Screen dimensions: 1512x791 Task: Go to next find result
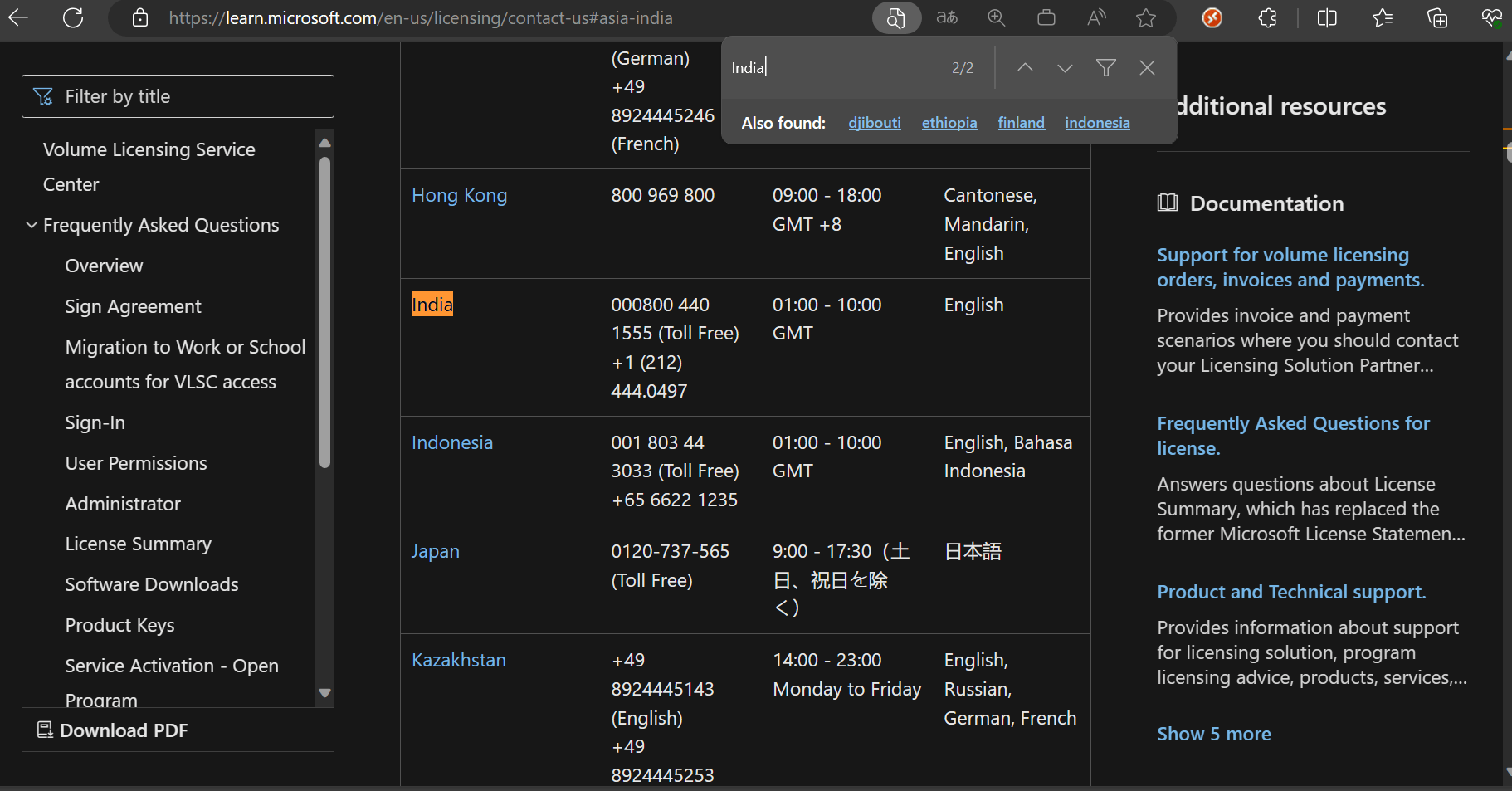pyautogui.click(x=1065, y=68)
